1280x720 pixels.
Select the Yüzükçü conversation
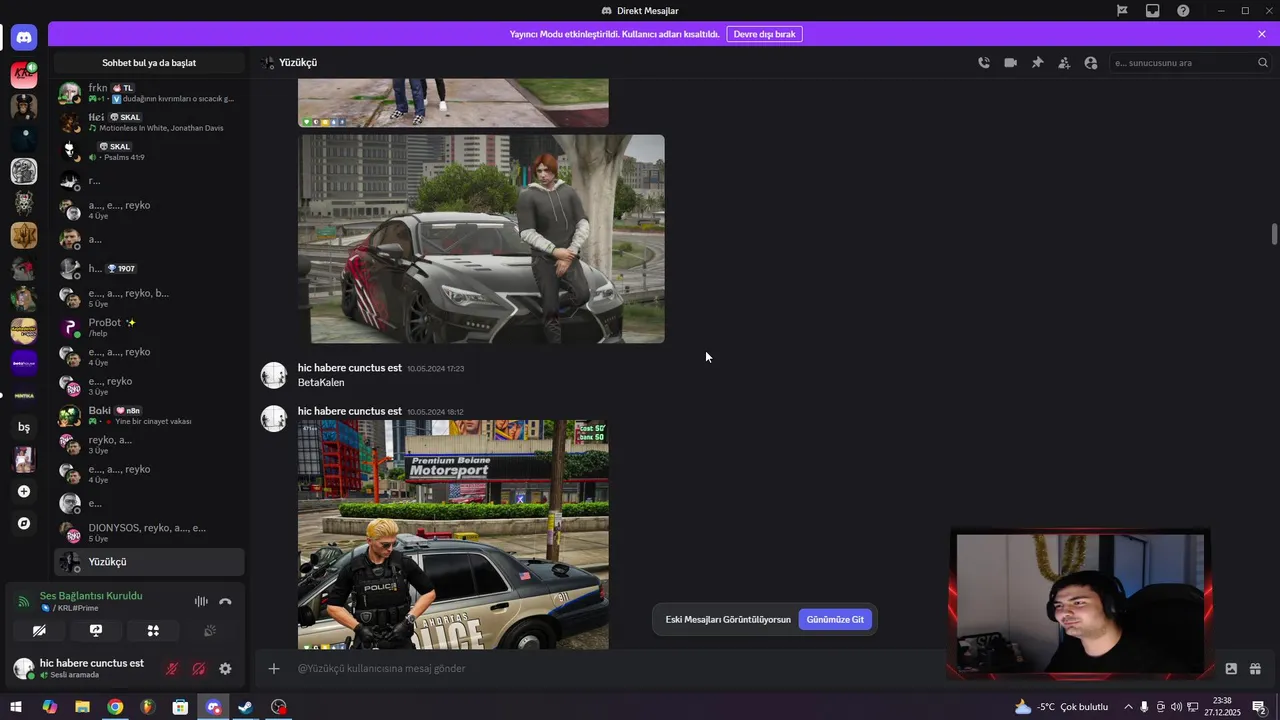(149, 562)
